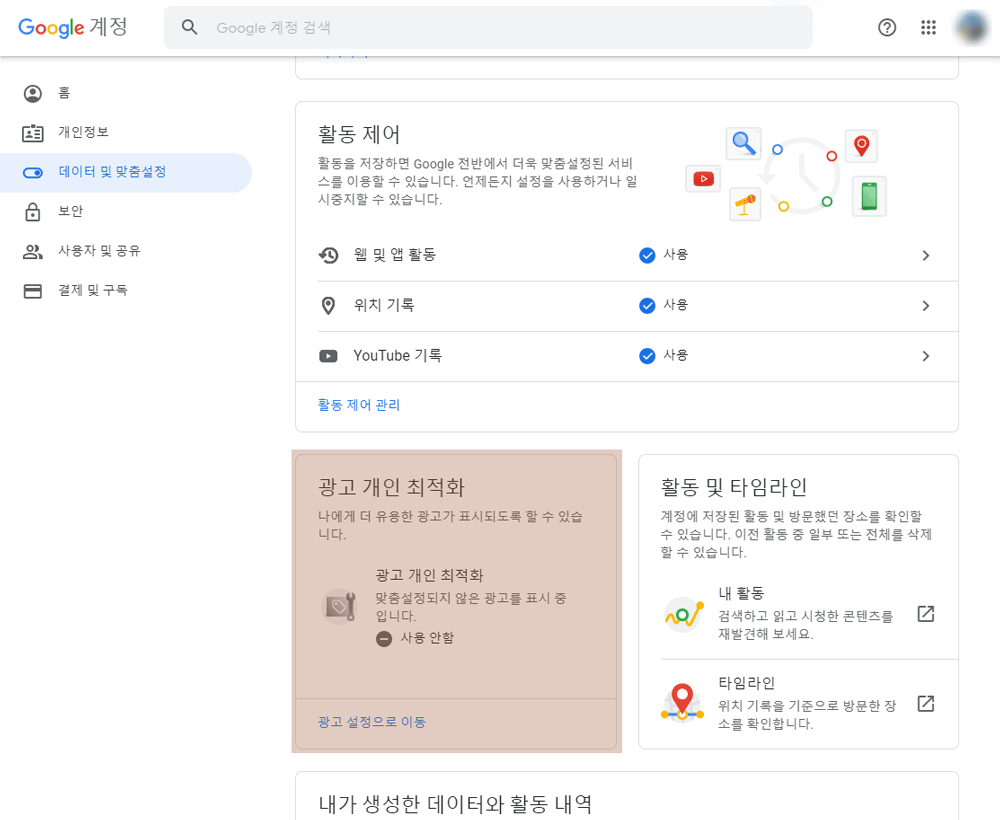Screen dimensions: 1000x820
Task: Click the 위치 기록 pin icon
Action: 328,305
